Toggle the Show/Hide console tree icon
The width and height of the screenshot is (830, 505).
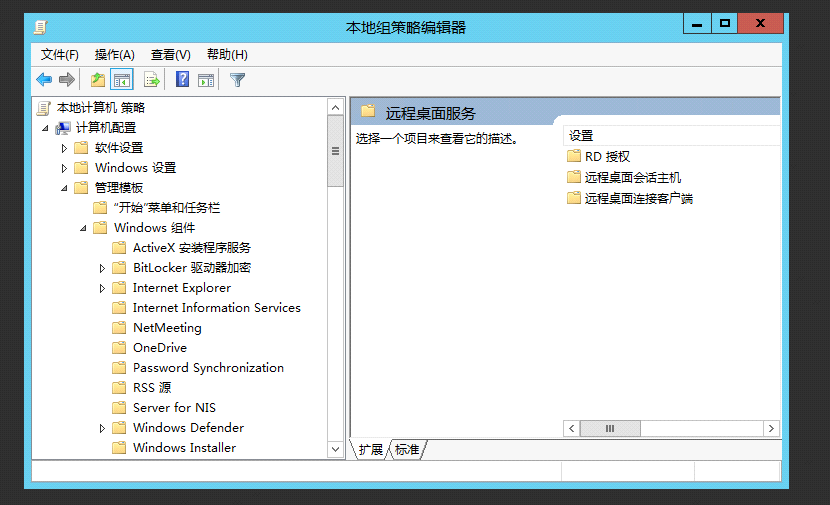coord(122,80)
